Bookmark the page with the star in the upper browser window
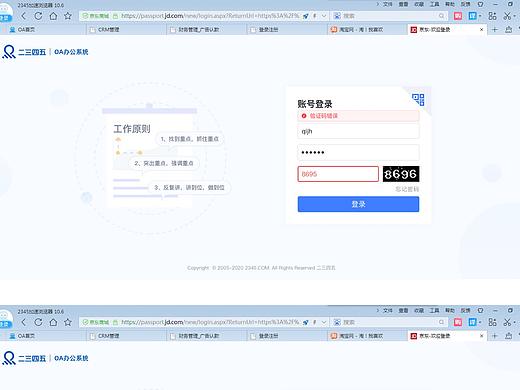 click(x=68, y=16)
